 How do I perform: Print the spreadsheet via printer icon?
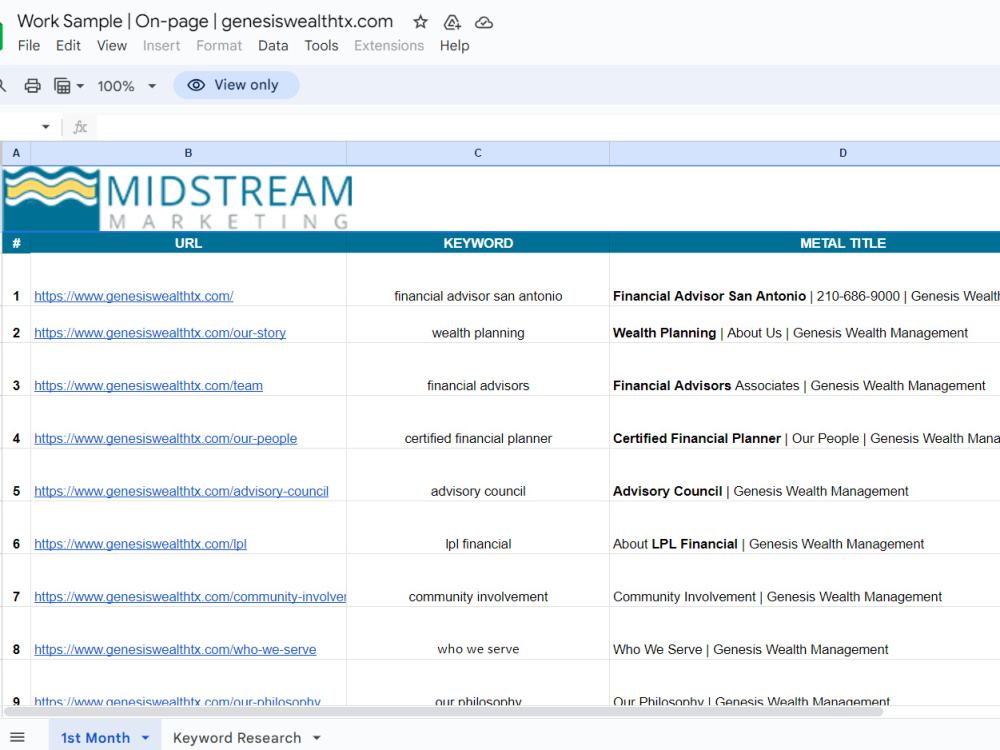pyautogui.click(x=33, y=85)
